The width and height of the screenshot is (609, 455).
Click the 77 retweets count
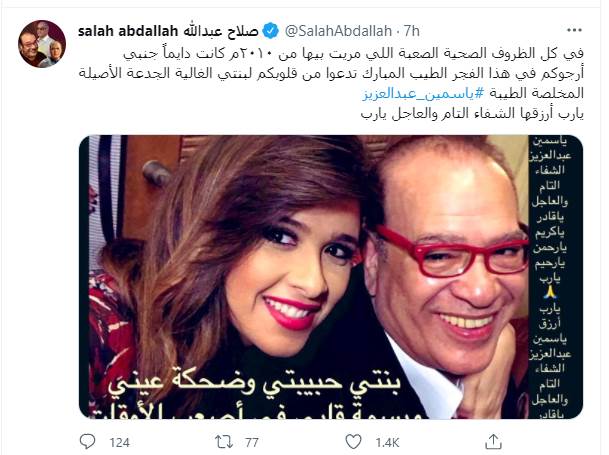click(x=252, y=443)
